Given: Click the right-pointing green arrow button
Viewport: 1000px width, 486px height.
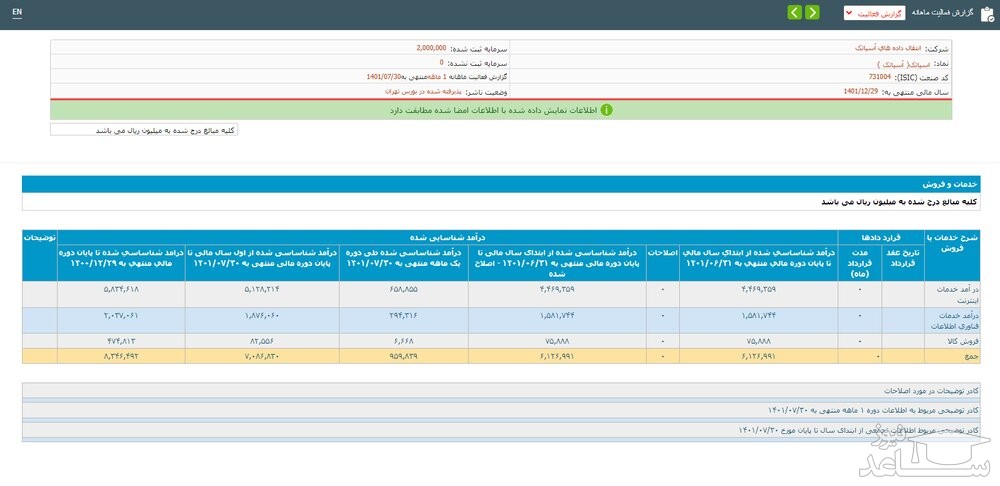Looking at the screenshot, I should (812, 13).
